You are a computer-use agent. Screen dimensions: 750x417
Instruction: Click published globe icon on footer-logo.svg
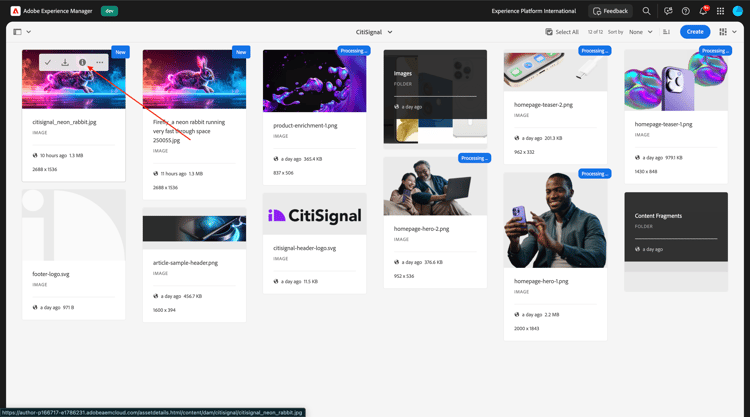pos(35,307)
